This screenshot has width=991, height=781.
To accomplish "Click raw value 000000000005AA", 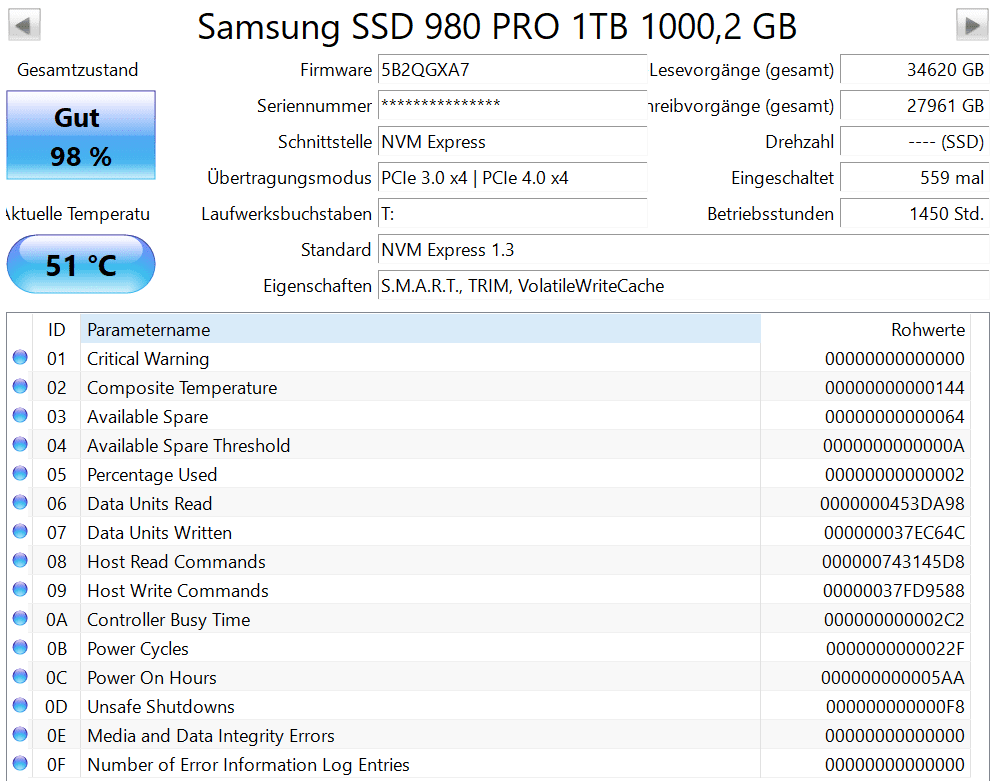I will [x=893, y=679].
